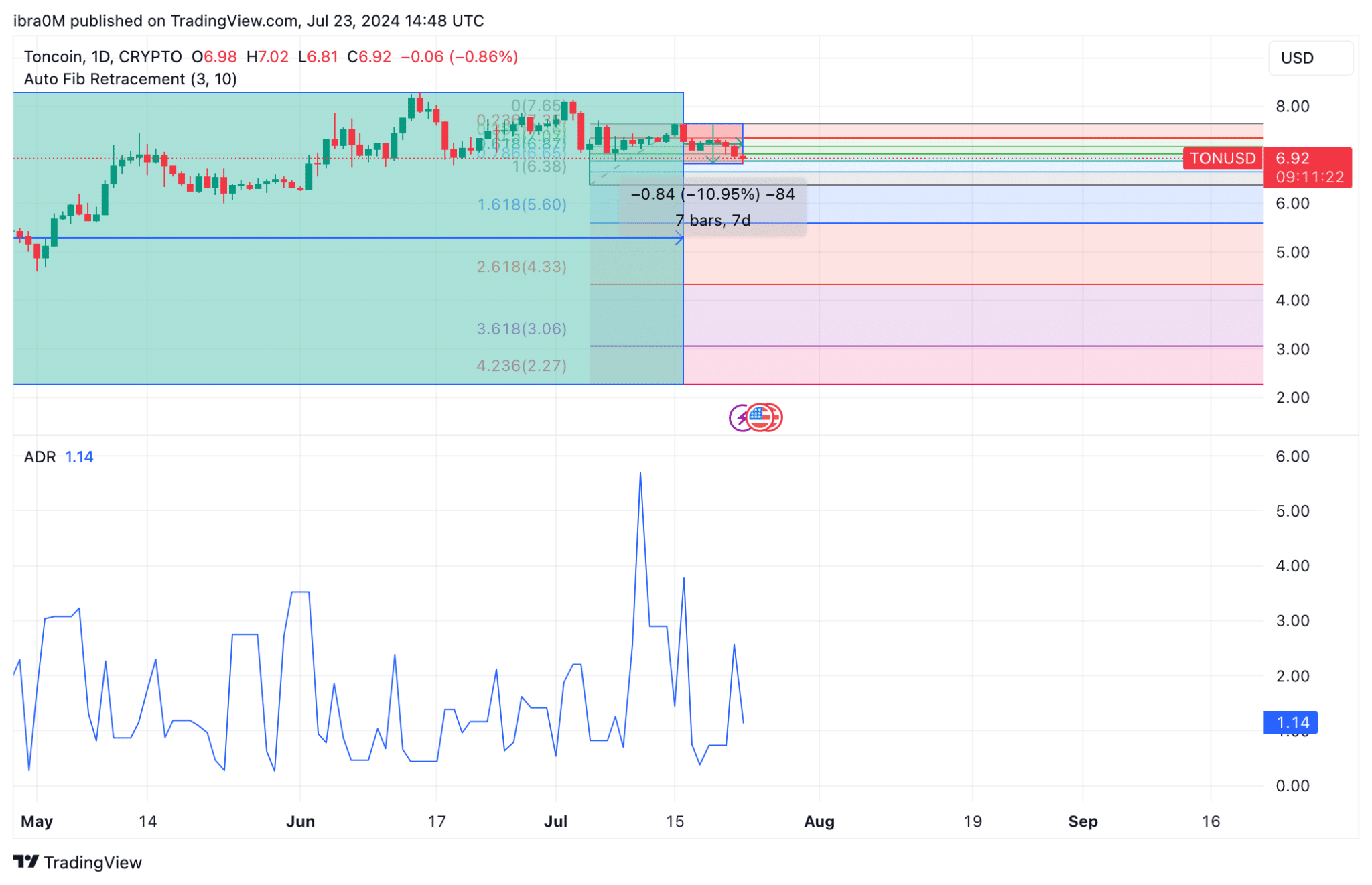This screenshot has width=1372, height=885.
Task: Click the high price H7.02 value
Action: (267, 57)
